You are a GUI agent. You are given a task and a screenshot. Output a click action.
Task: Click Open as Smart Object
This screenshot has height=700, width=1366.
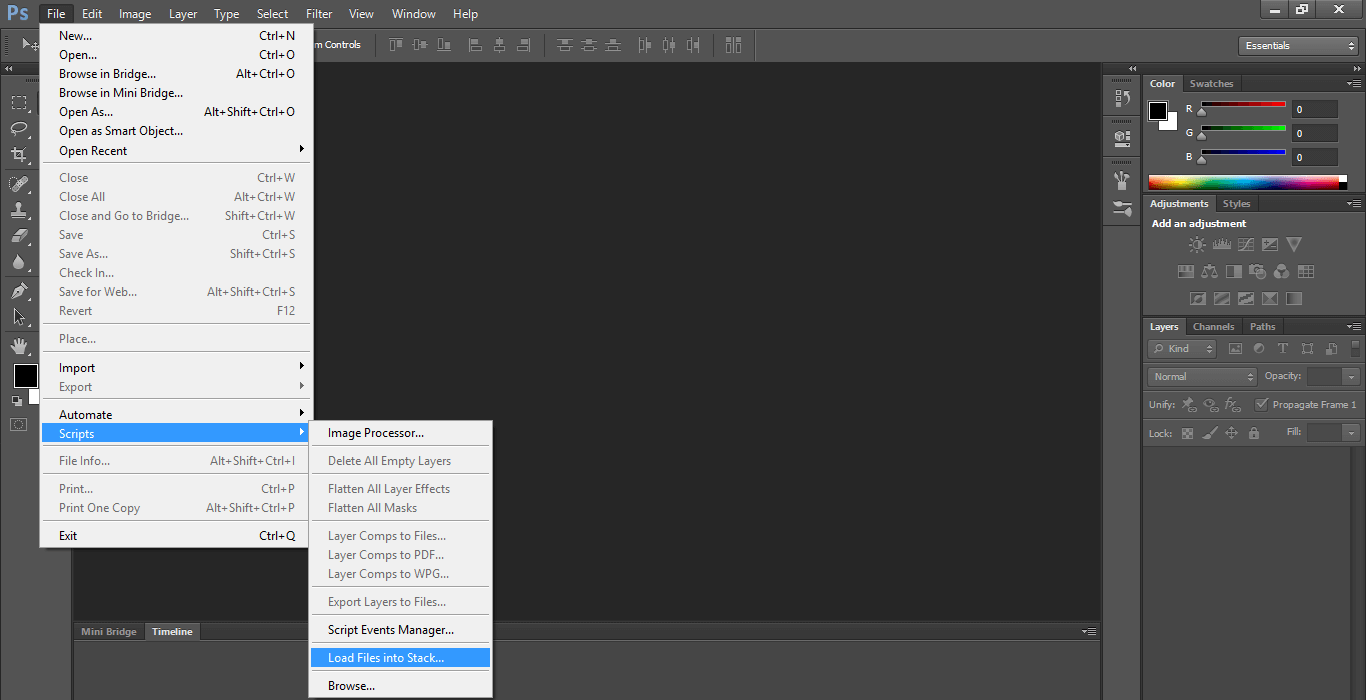coord(176,131)
